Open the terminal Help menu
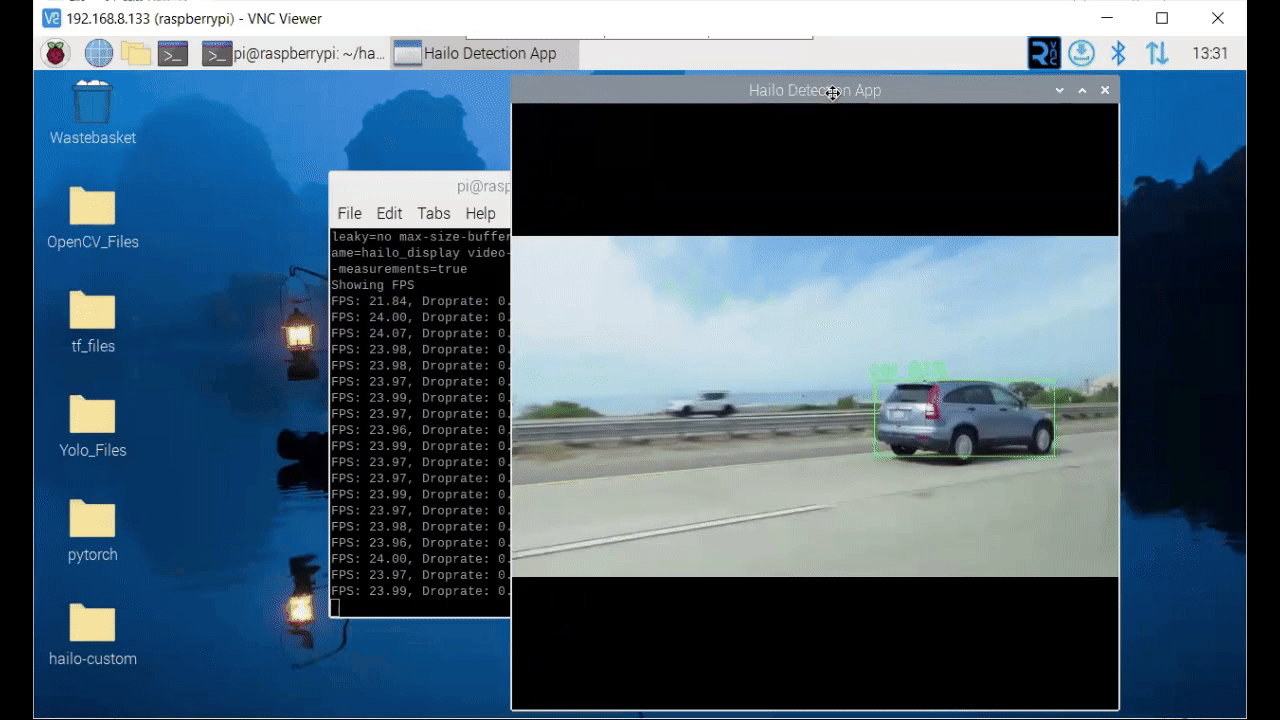Image resolution: width=1280 pixels, height=720 pixels. coord(480,213)
